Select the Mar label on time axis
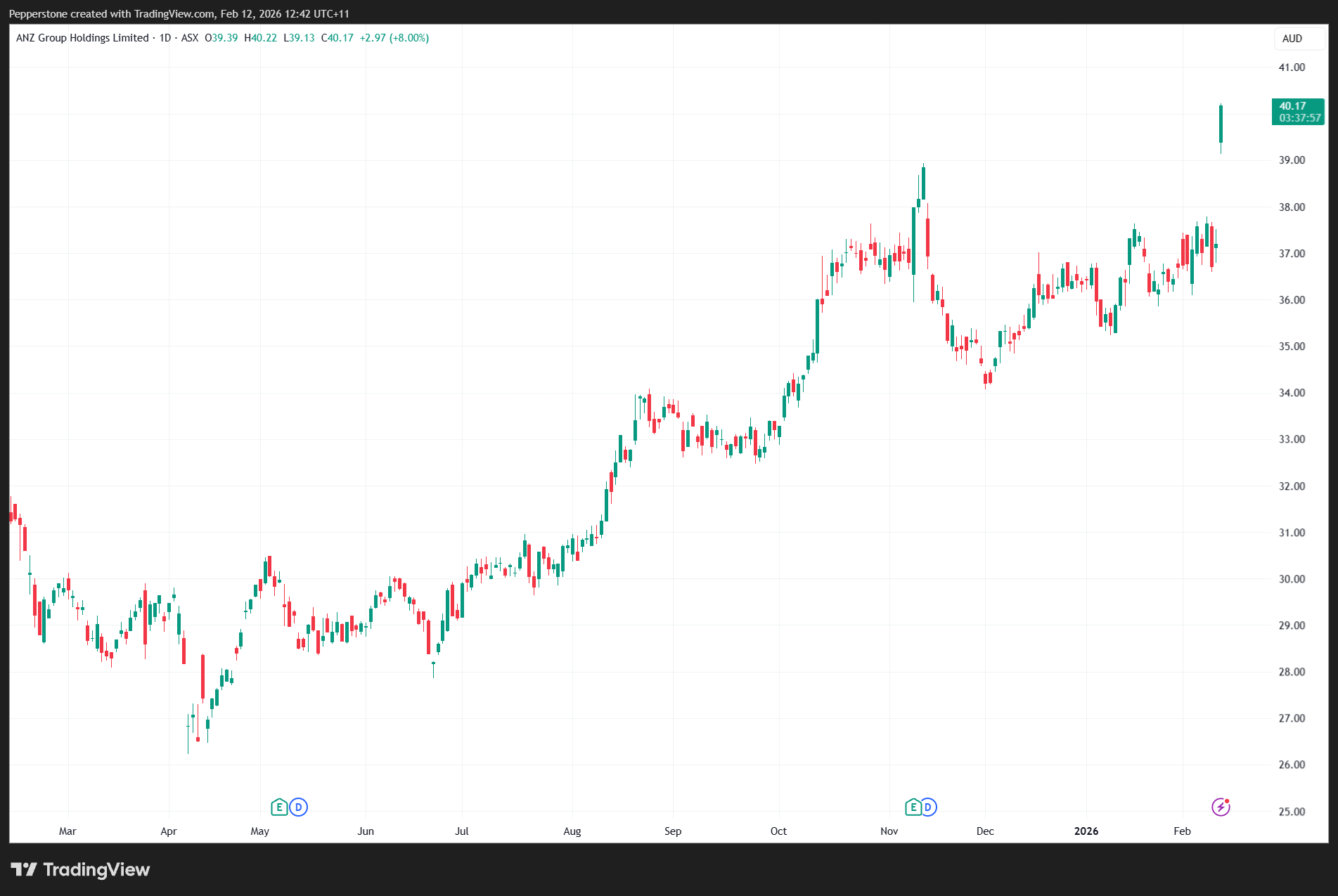 pos(67,831)
